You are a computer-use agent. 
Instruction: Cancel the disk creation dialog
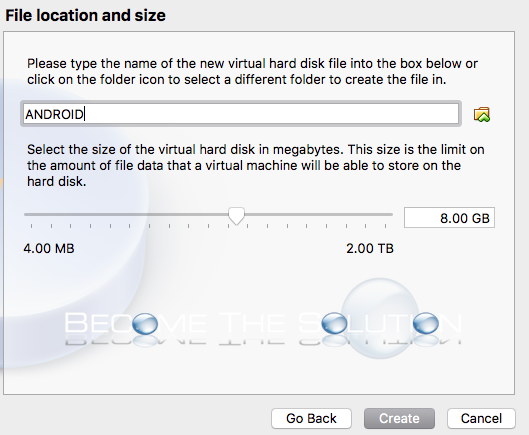coord(481,418)
